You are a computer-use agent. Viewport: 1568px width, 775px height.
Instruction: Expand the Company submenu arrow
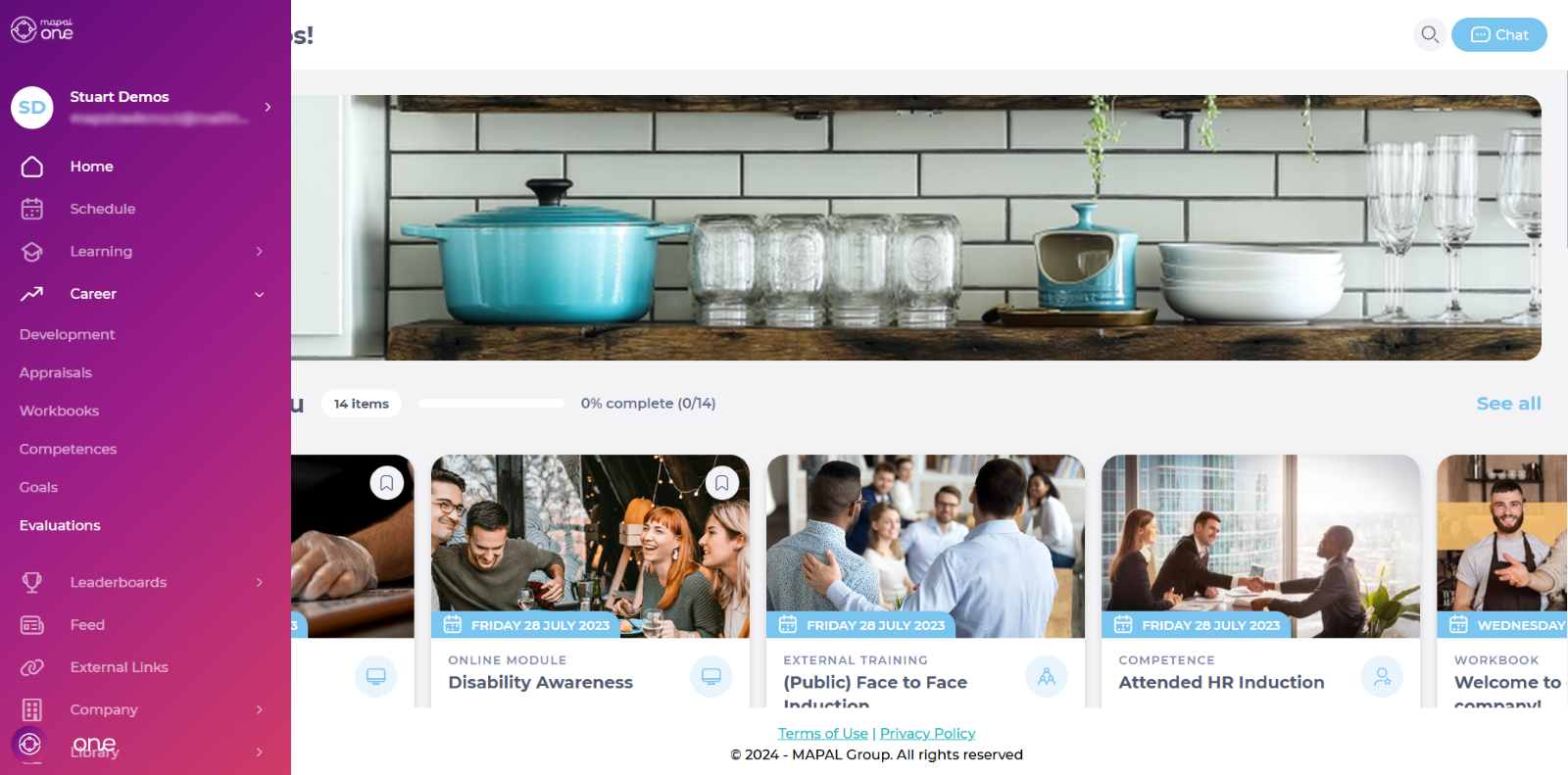[260, 709]
